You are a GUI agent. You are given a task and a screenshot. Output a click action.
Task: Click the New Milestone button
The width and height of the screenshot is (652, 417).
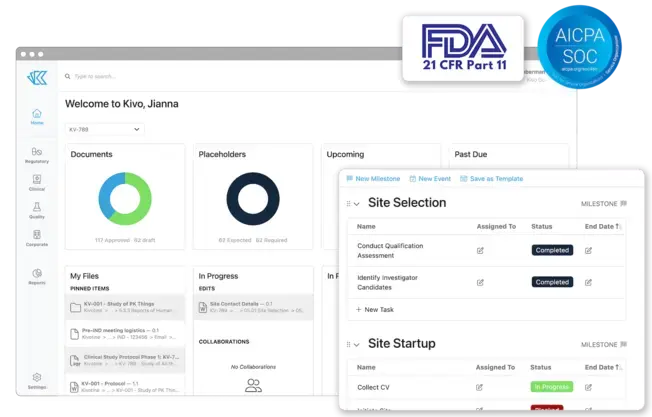(x=373, y=178)
